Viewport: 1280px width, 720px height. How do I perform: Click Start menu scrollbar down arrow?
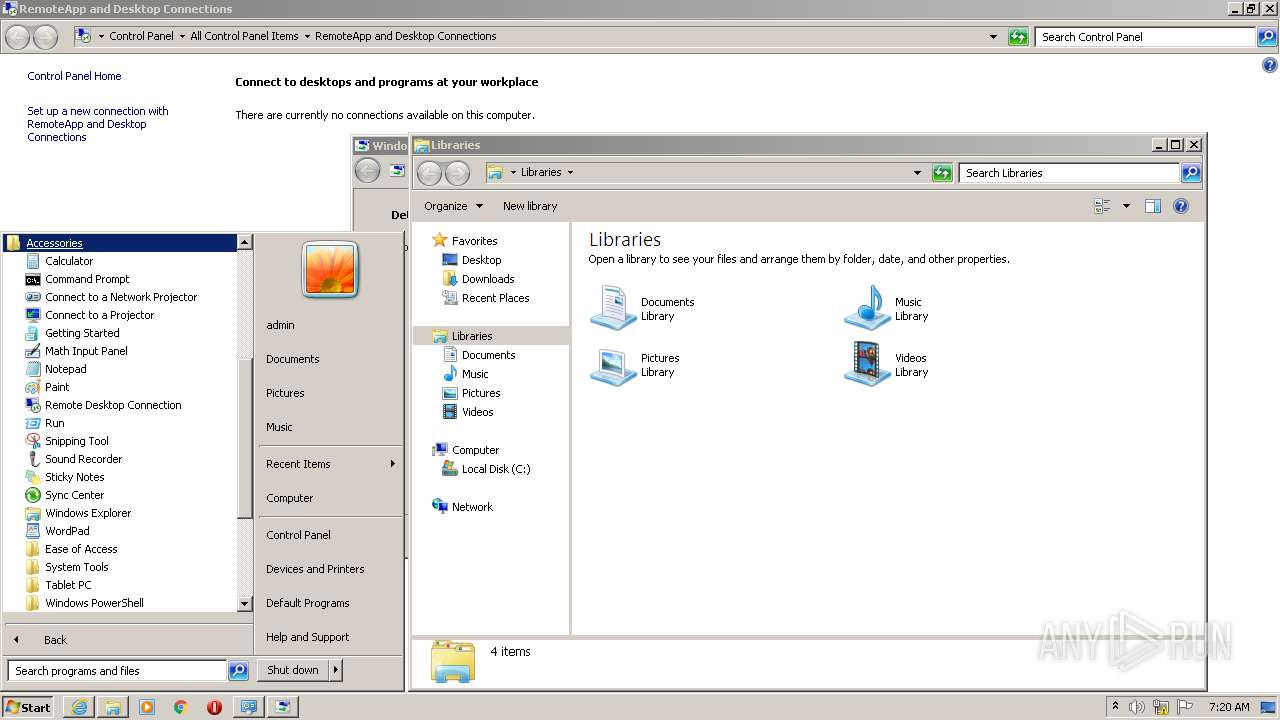(245, 604)
